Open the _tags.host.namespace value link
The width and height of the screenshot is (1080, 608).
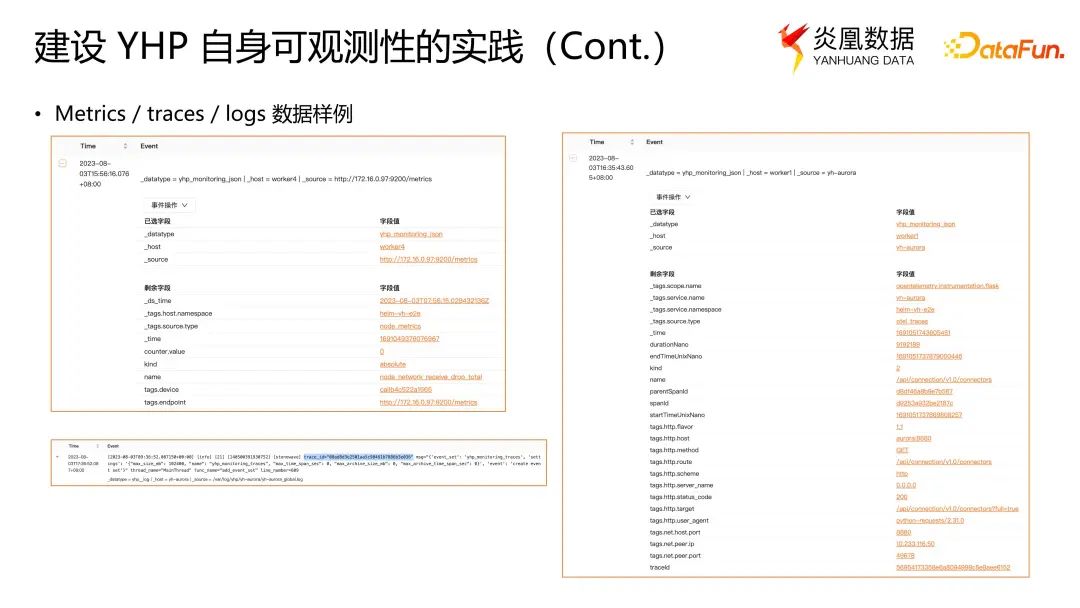(x=400, y=314)
